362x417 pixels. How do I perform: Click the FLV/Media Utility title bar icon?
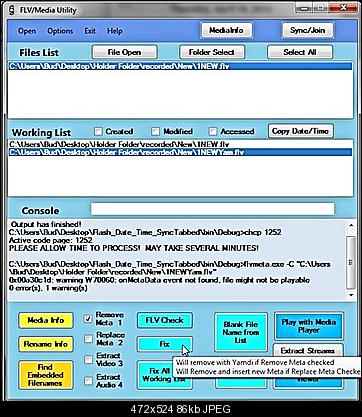pos(12,10)
